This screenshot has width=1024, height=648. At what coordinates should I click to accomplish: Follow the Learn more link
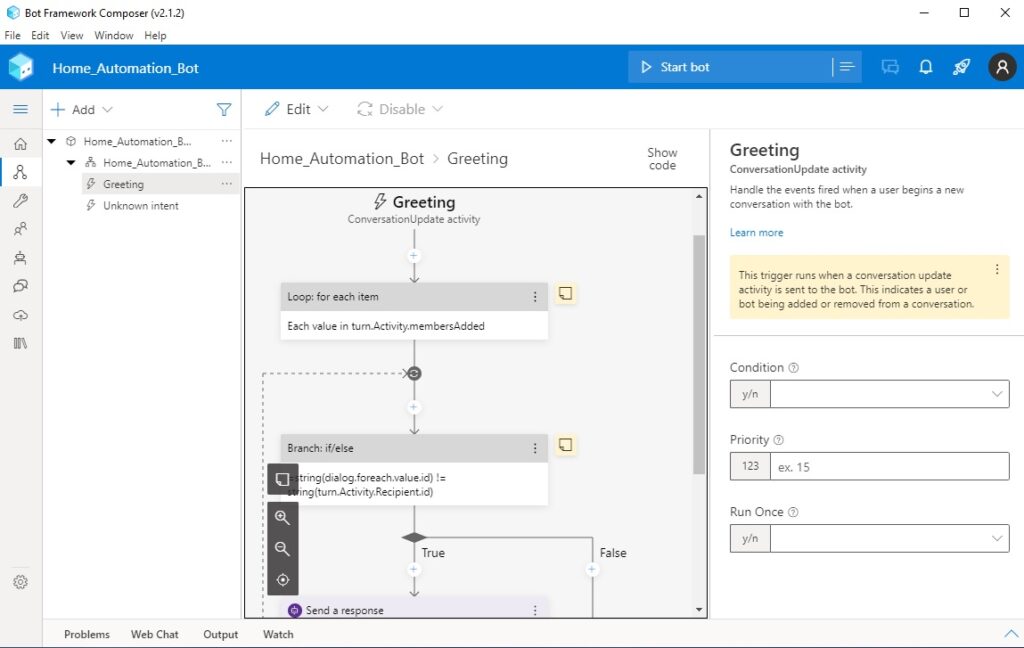pyautogui.click(x=756, y=232)
